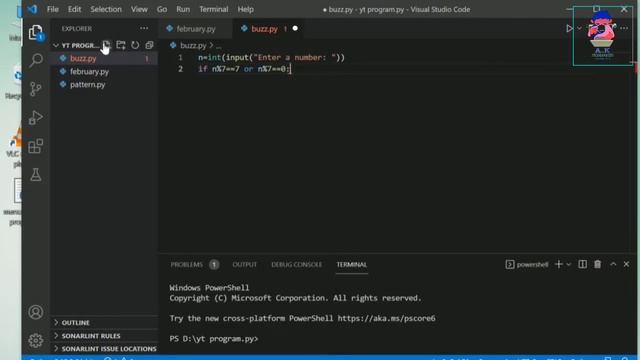Switch to the february.py editor tab
Viewport: 640px width, 360px height.
pos(196,29)
